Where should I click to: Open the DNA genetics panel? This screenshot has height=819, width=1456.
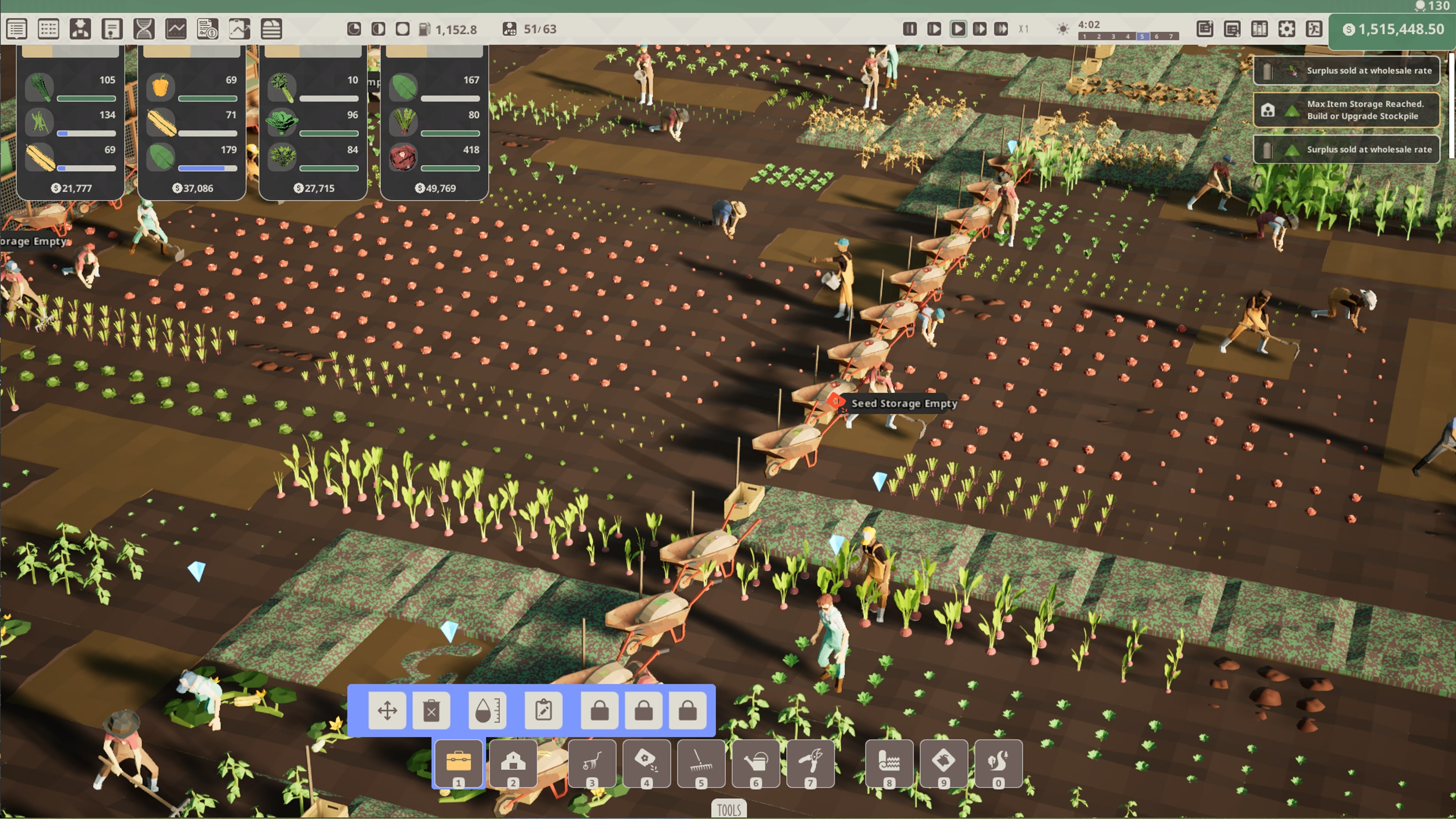144,29
